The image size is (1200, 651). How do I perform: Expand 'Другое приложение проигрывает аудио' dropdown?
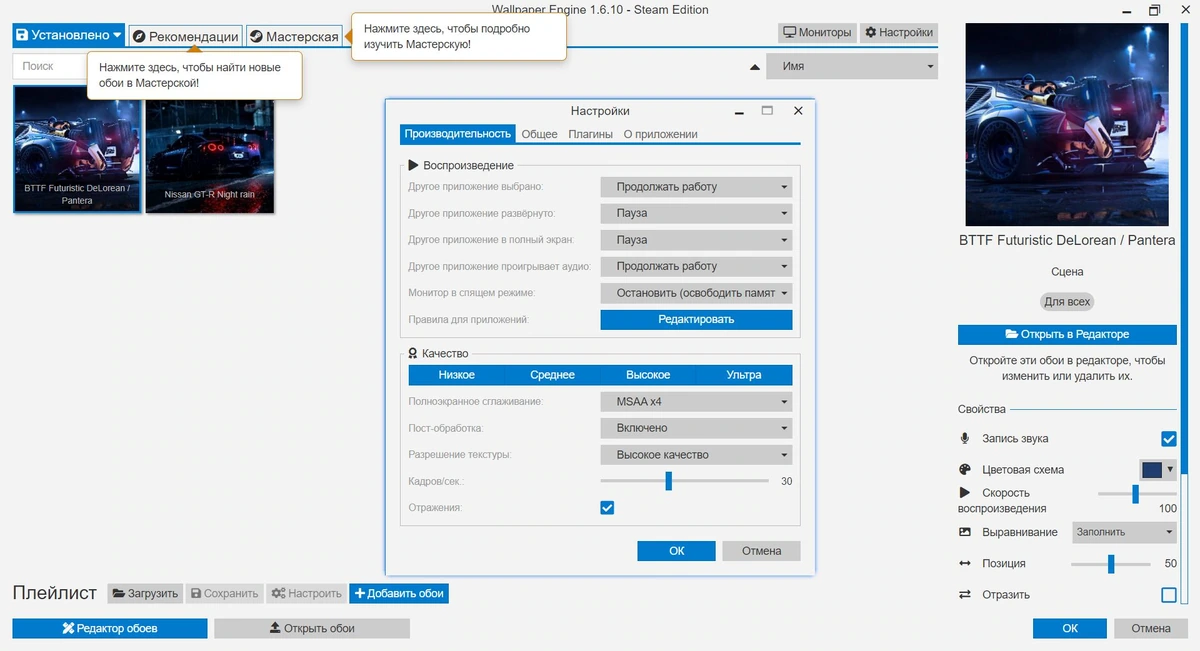(x=696, y=266)
